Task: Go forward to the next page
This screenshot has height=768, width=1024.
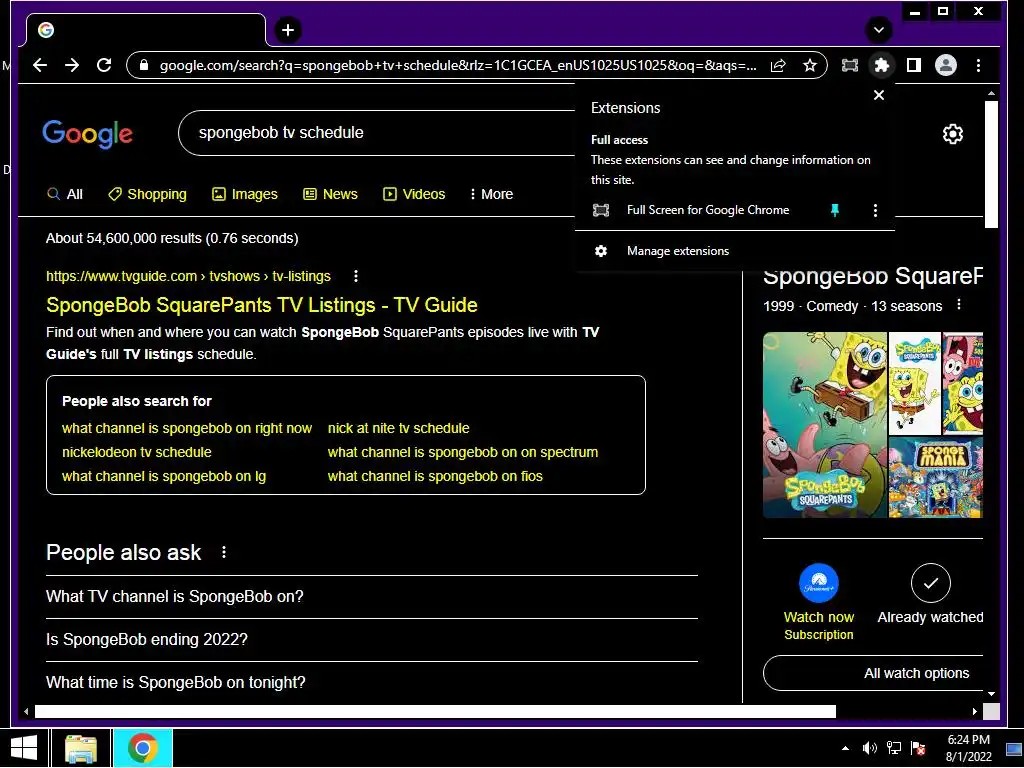Action: (x=72, y=65)
